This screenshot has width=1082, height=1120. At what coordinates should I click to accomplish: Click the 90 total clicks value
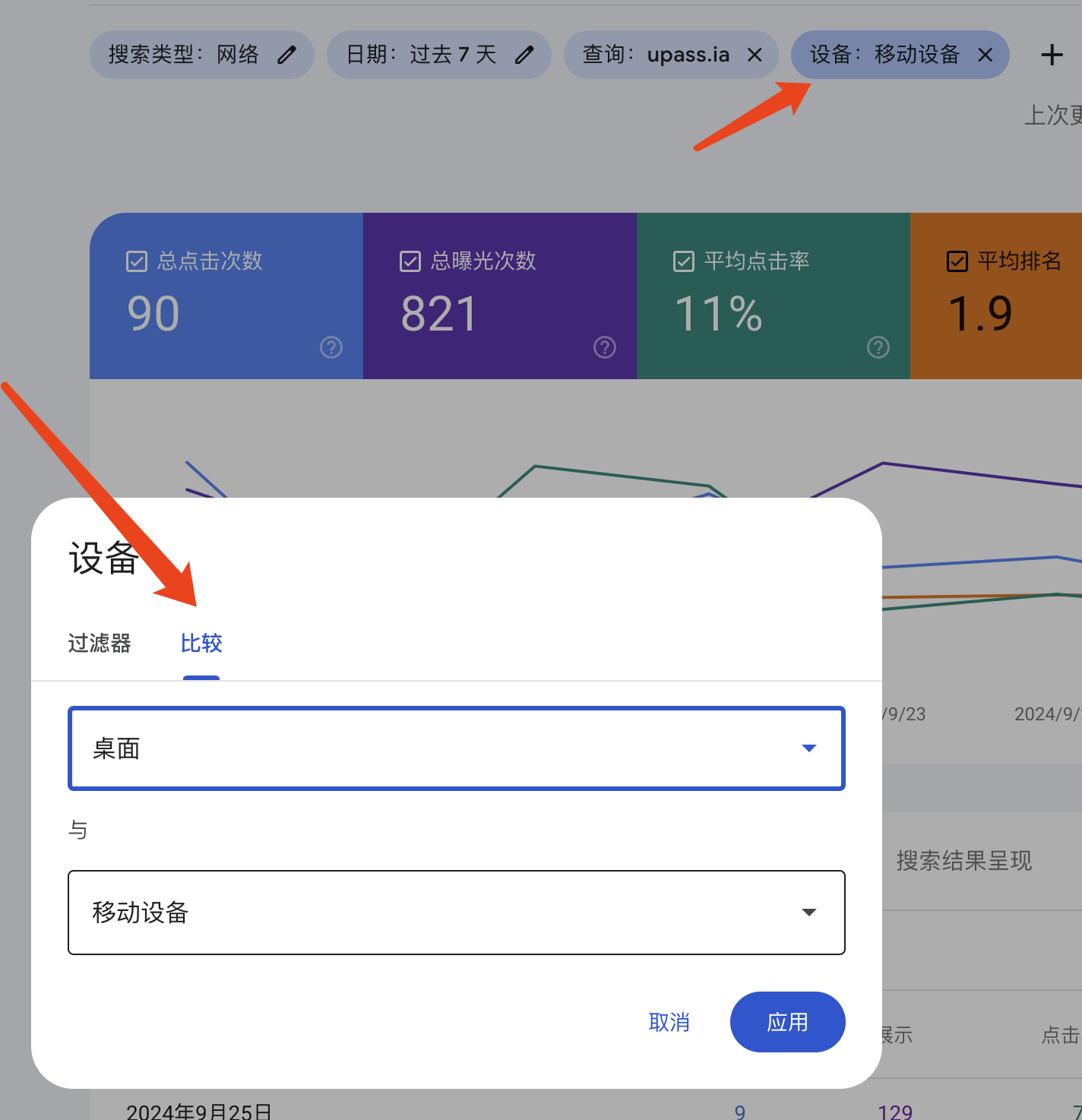[x=153, y=314]
